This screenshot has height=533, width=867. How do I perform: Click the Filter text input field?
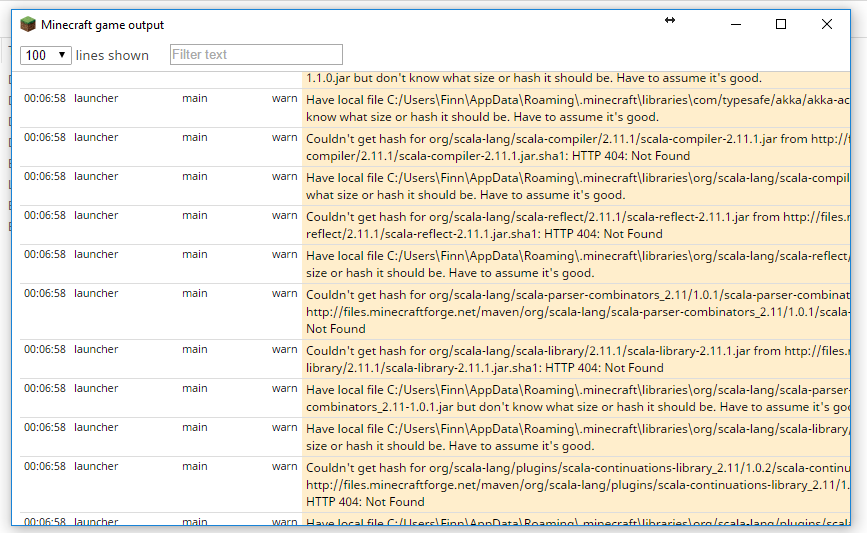[256, 55]
